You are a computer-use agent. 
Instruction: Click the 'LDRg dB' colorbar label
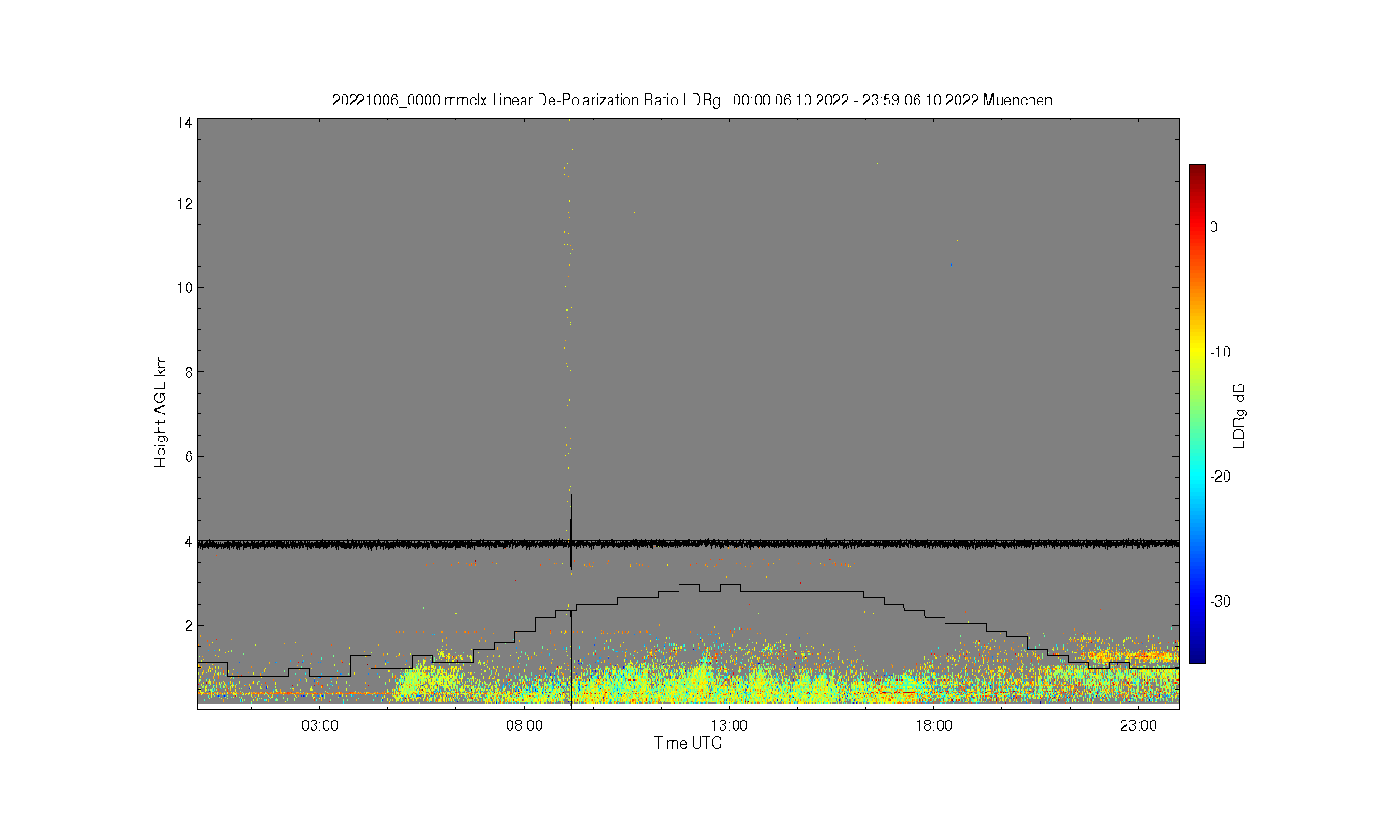click(x=1239, y=415)
